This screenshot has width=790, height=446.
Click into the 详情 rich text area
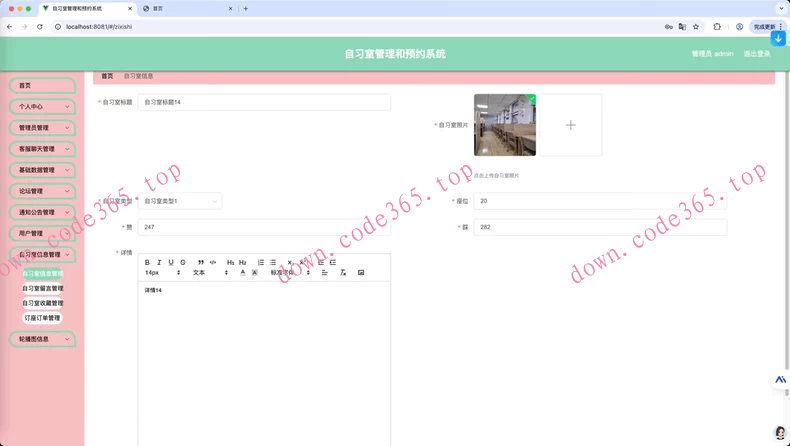[x=265, y=364]
